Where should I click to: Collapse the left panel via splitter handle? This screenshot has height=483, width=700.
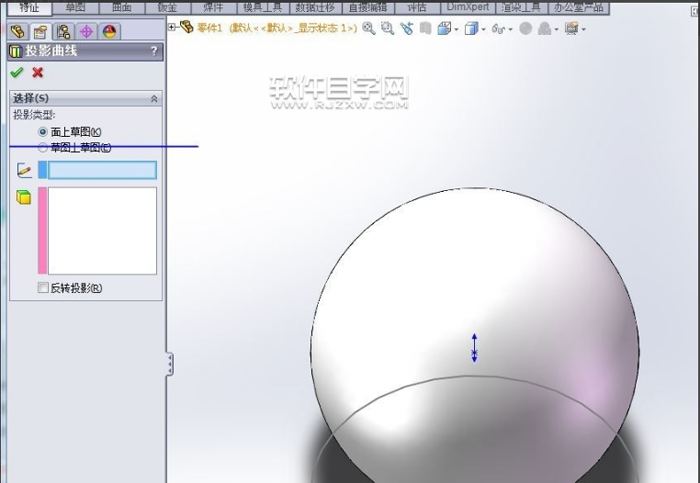pos(170,364)
